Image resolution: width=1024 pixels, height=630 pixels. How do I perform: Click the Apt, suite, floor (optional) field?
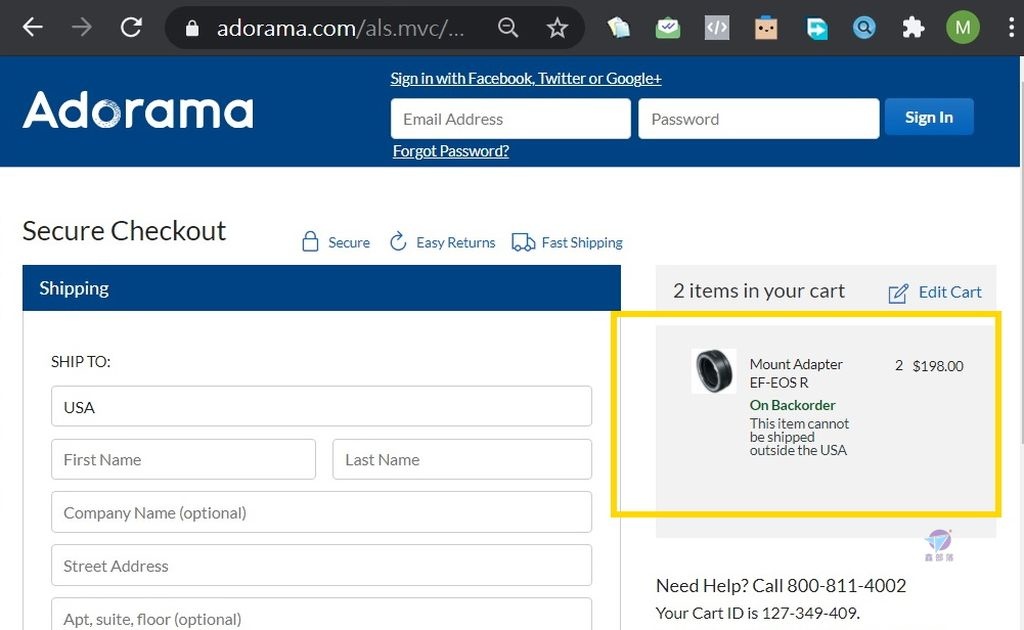click(x=321, y=614)
